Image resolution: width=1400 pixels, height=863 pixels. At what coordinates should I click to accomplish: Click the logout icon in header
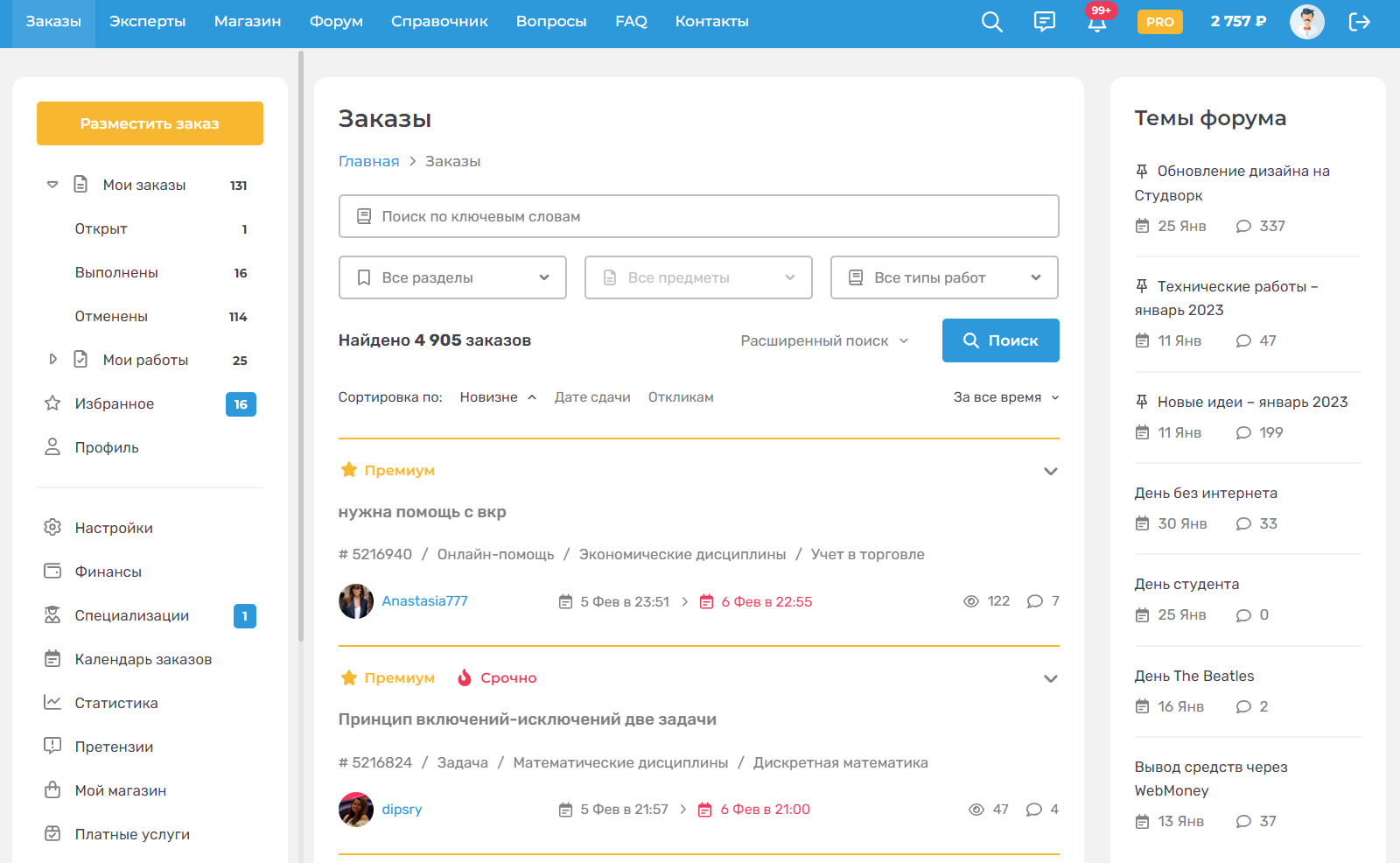[1359, 22]
